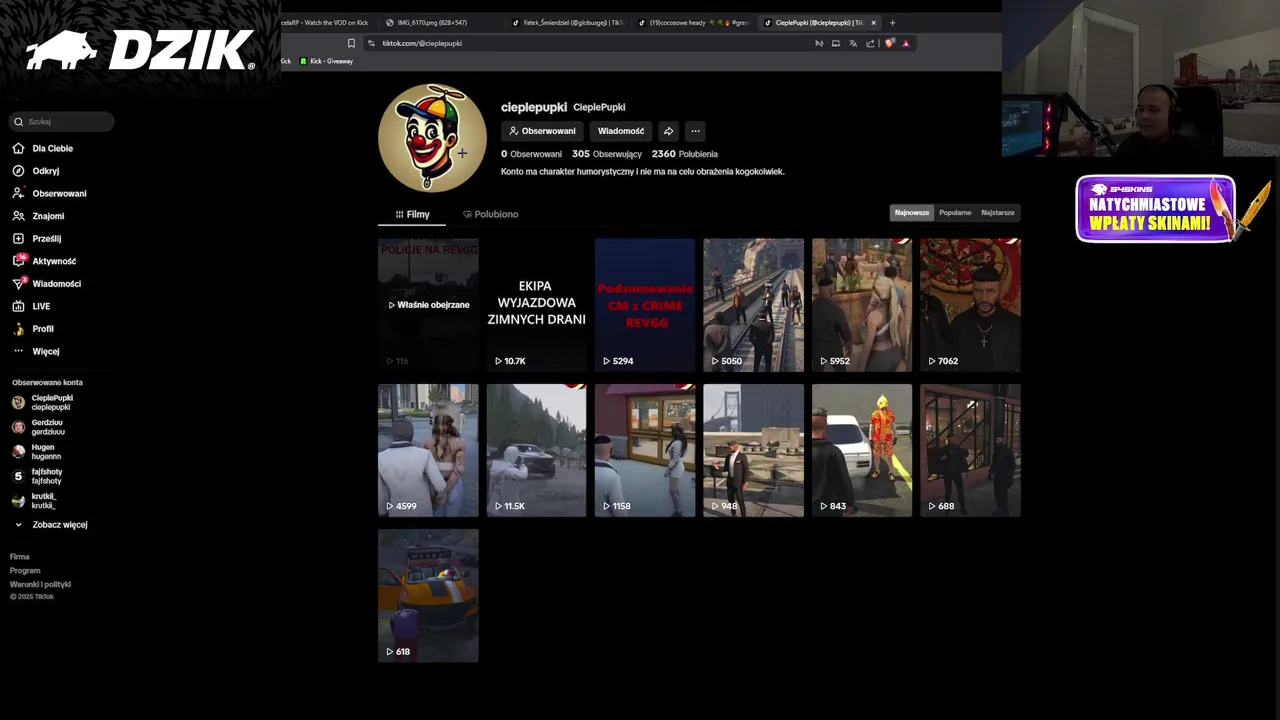Switch to Fetek_Śmierdziel TikTok browser tab
1280x720 pixels.
566,22
